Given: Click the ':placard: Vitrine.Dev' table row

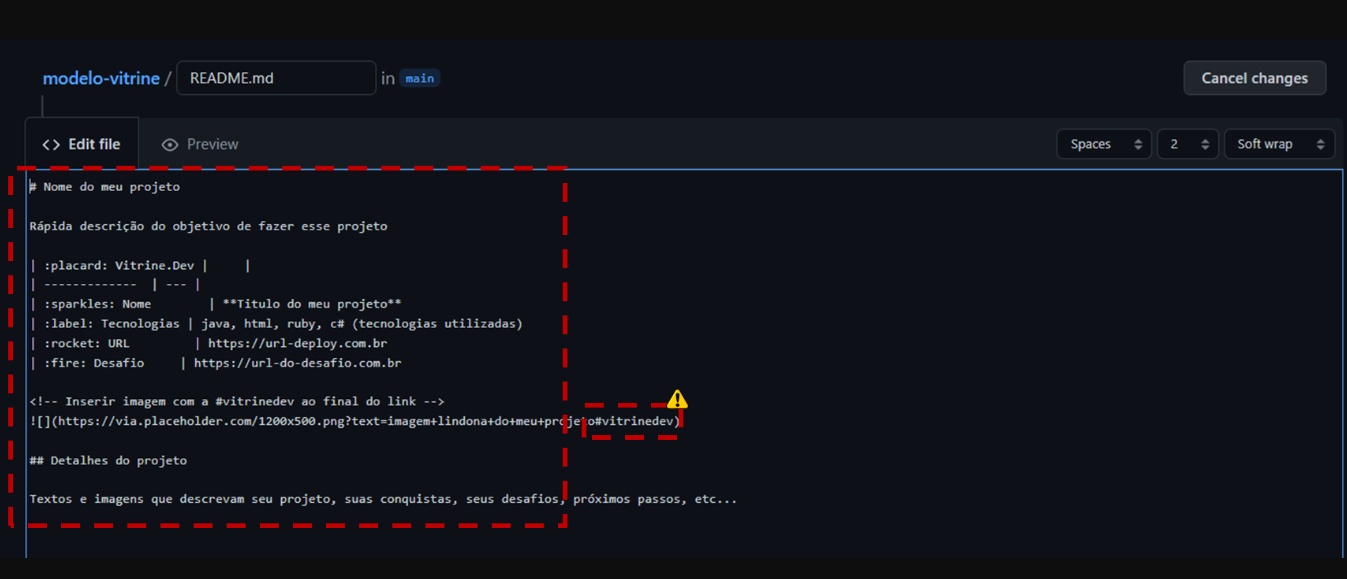Looking at the screenshot, I should [140, 265].
